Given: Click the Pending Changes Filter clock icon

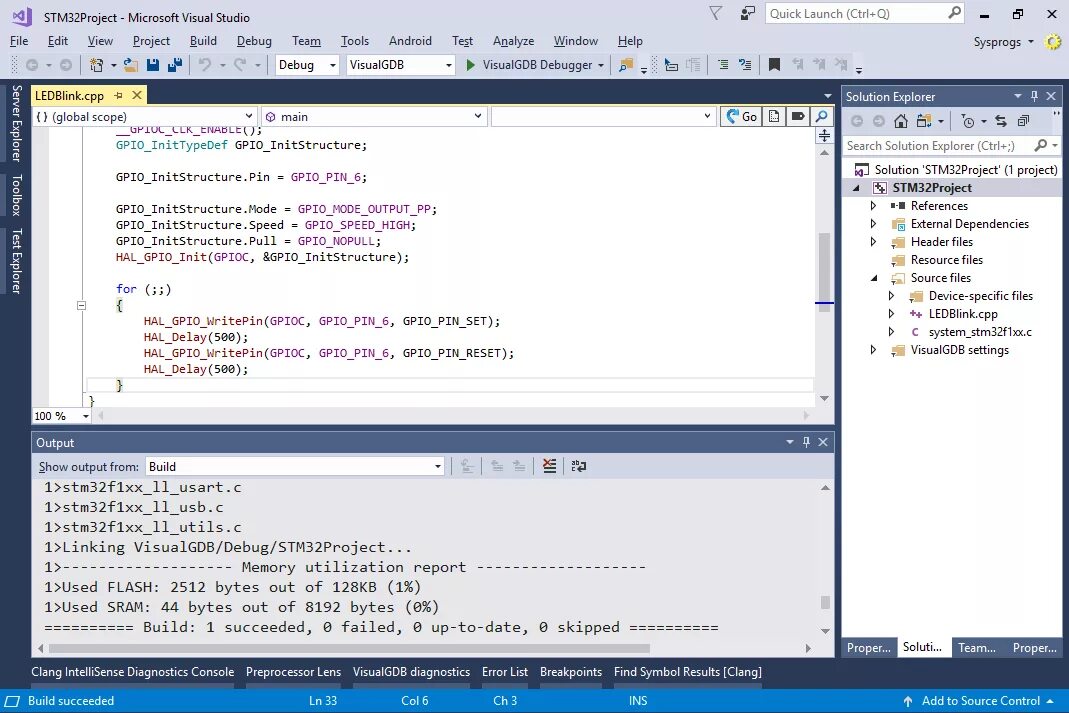Looking at the screenshot, I should pyautogui.click(x=967, y=121).
